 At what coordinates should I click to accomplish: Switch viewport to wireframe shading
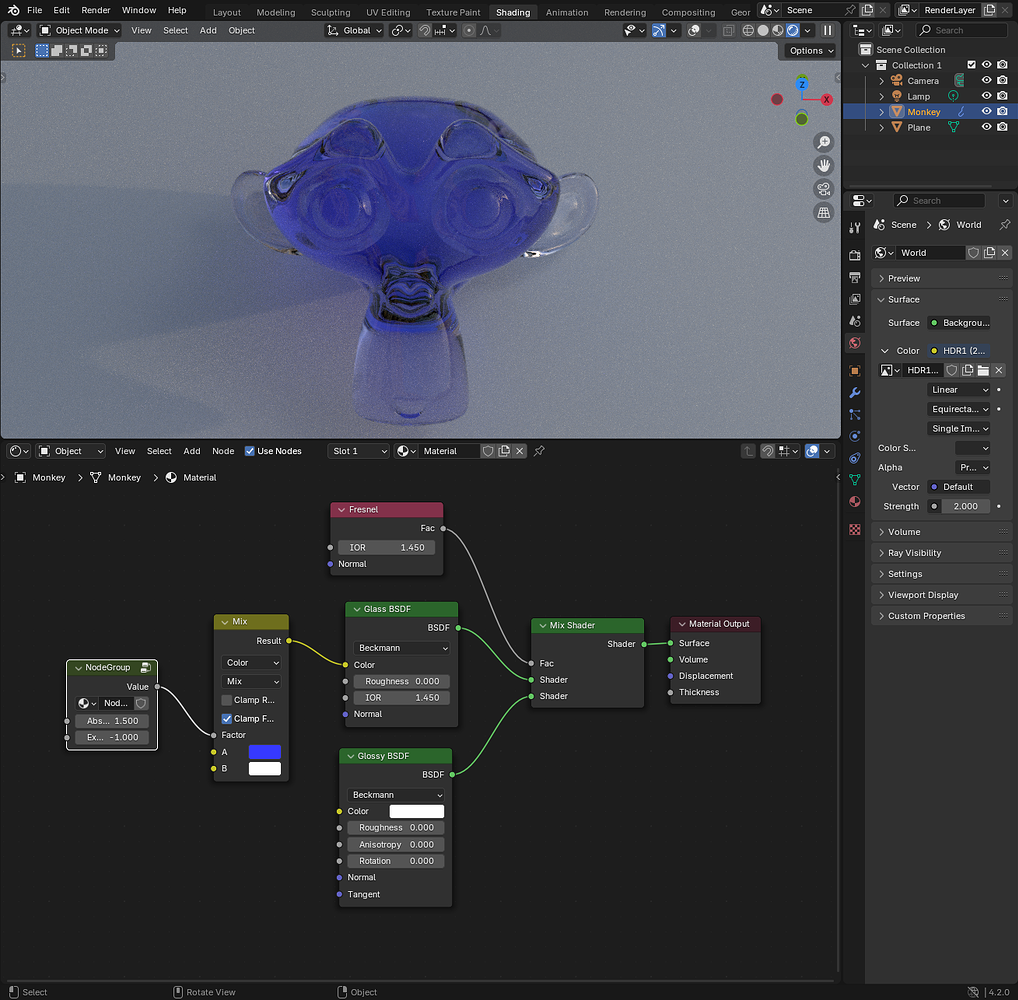click(748, 31)
